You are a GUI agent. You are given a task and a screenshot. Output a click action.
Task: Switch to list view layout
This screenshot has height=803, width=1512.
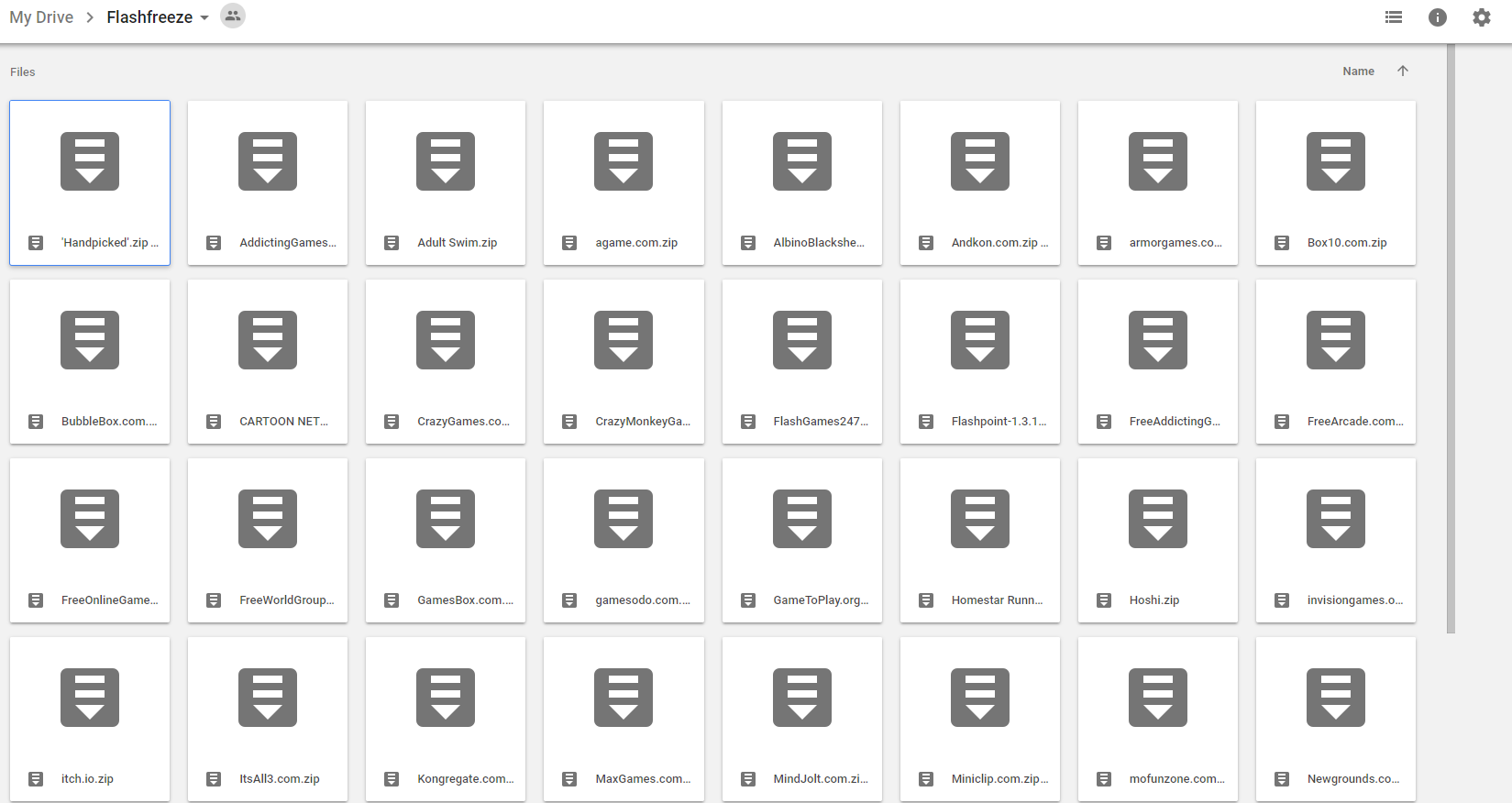(x=1393, y=17)
